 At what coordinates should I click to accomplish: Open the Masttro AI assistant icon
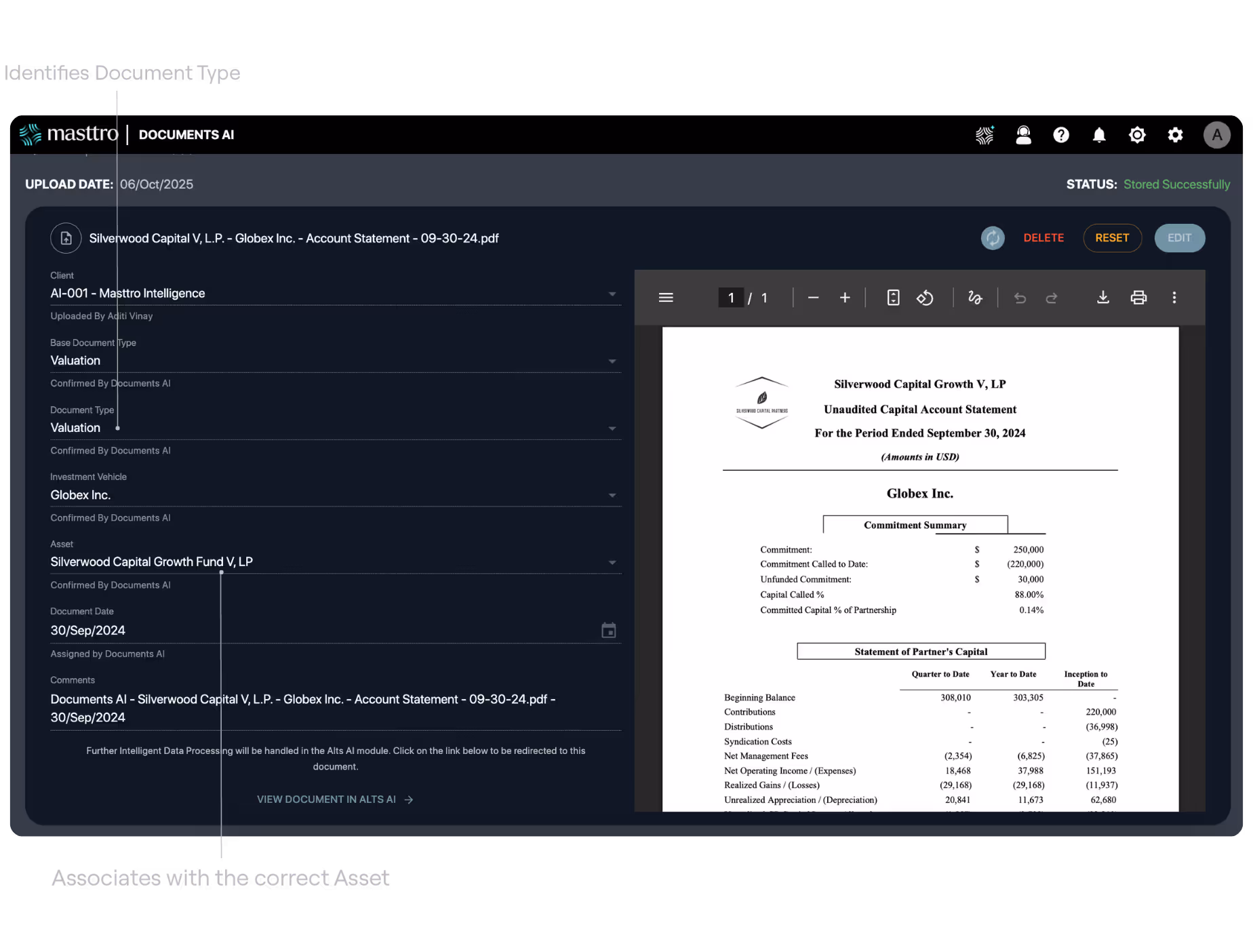[984, 135]
